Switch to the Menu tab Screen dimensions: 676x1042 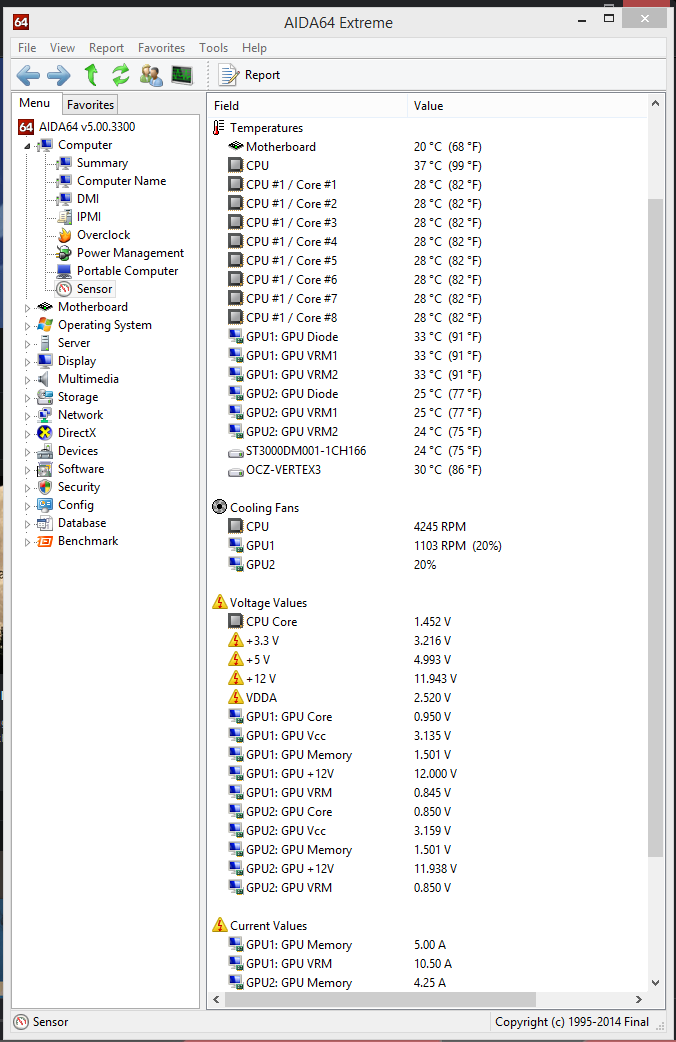(x=35, y=103)
